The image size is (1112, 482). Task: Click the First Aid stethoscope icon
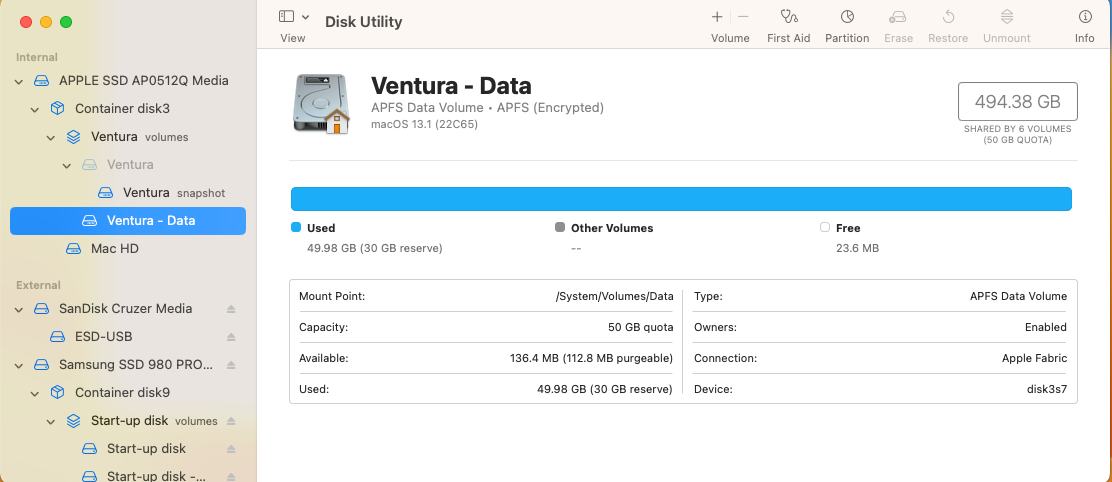(789, 17)
